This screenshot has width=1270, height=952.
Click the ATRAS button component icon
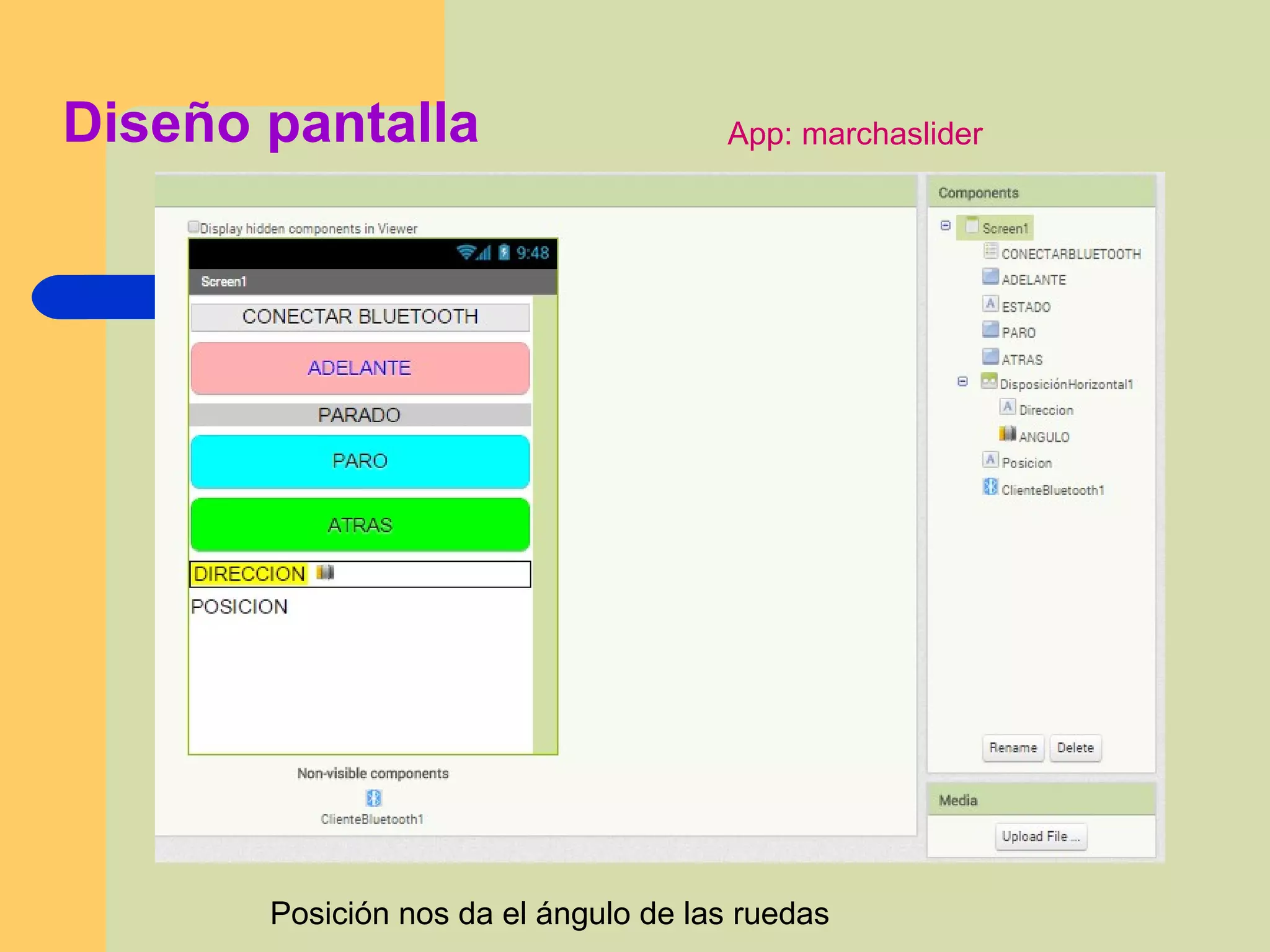991,356
